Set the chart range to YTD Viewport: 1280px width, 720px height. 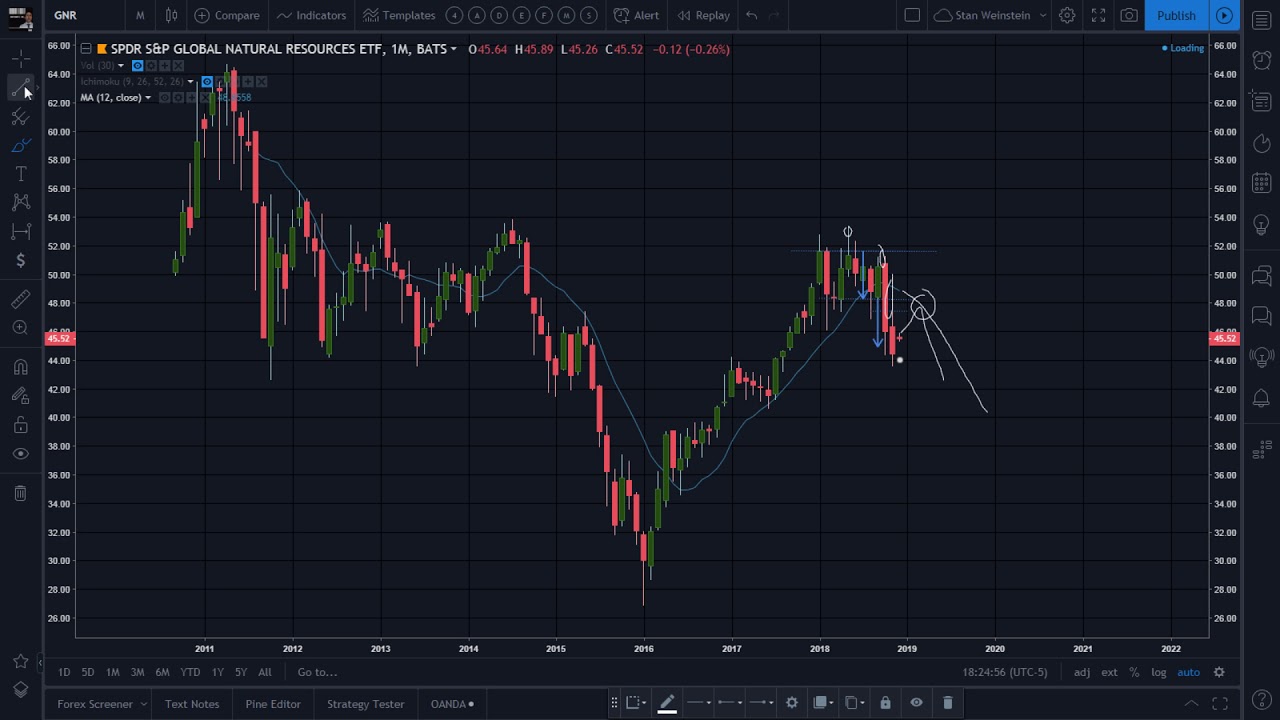point(190,672)
